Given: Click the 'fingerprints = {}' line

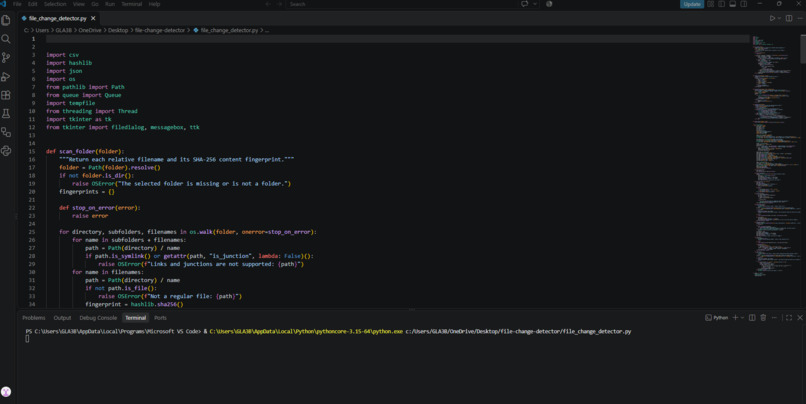Looking at the screenshot, I should click(x=86, y=192).
